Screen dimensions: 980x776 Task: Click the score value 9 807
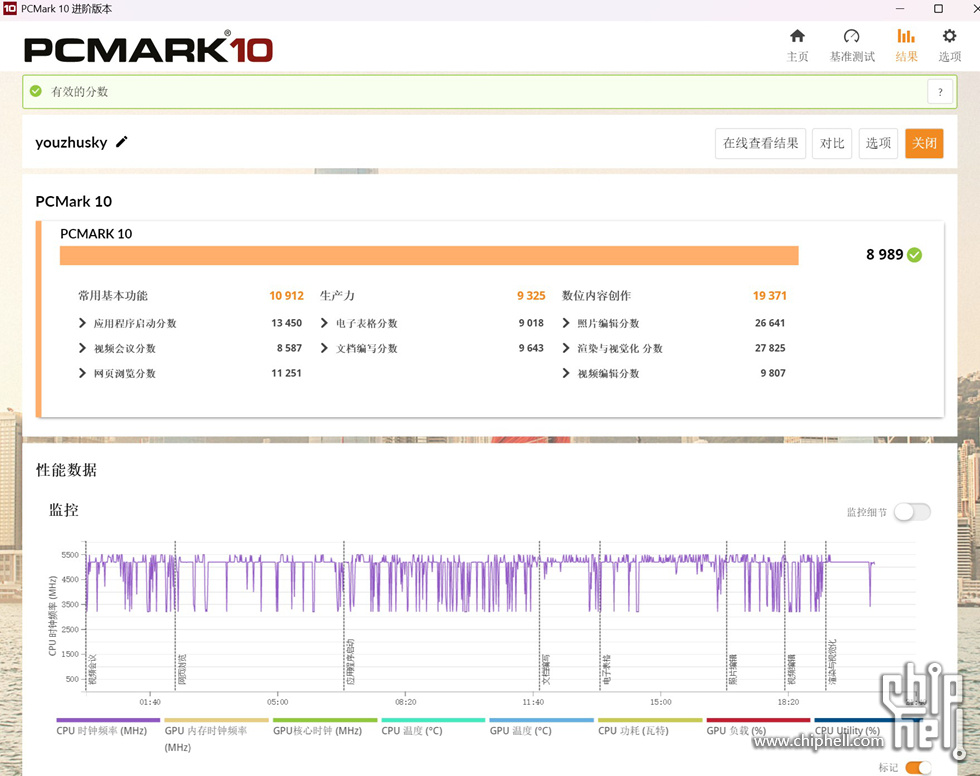tap(773, 373)
